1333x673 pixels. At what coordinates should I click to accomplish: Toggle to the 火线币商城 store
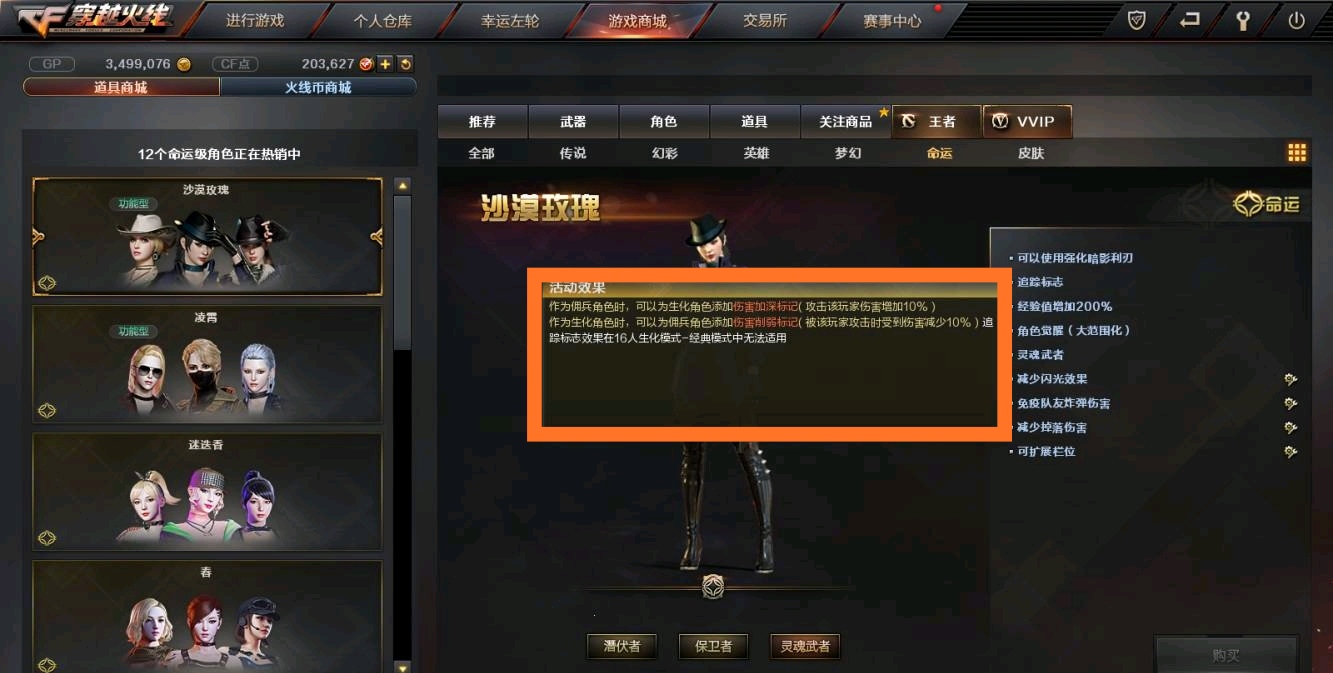(x=318, y=87)
